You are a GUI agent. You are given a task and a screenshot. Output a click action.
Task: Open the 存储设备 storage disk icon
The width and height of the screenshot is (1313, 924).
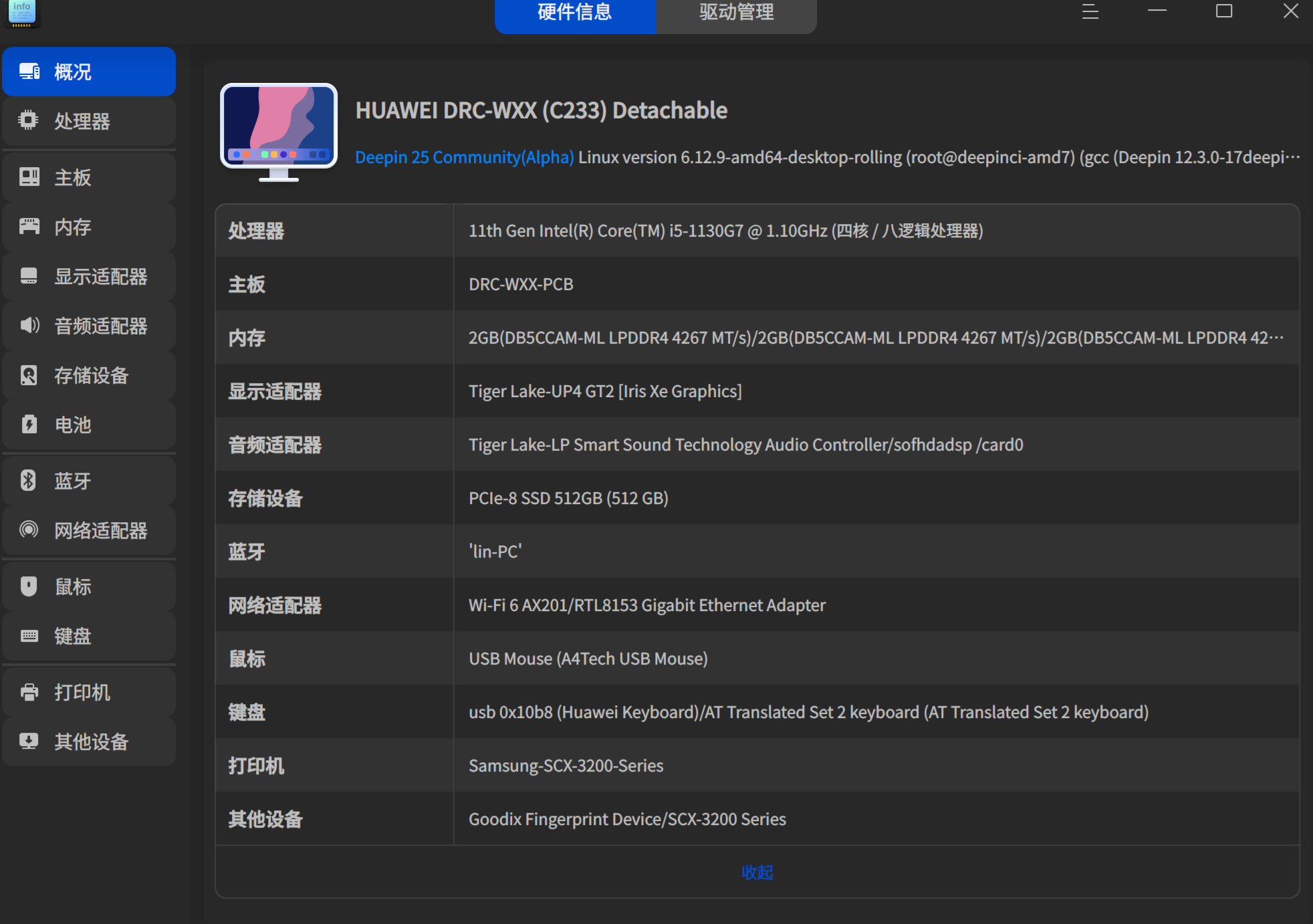[29, 374]
